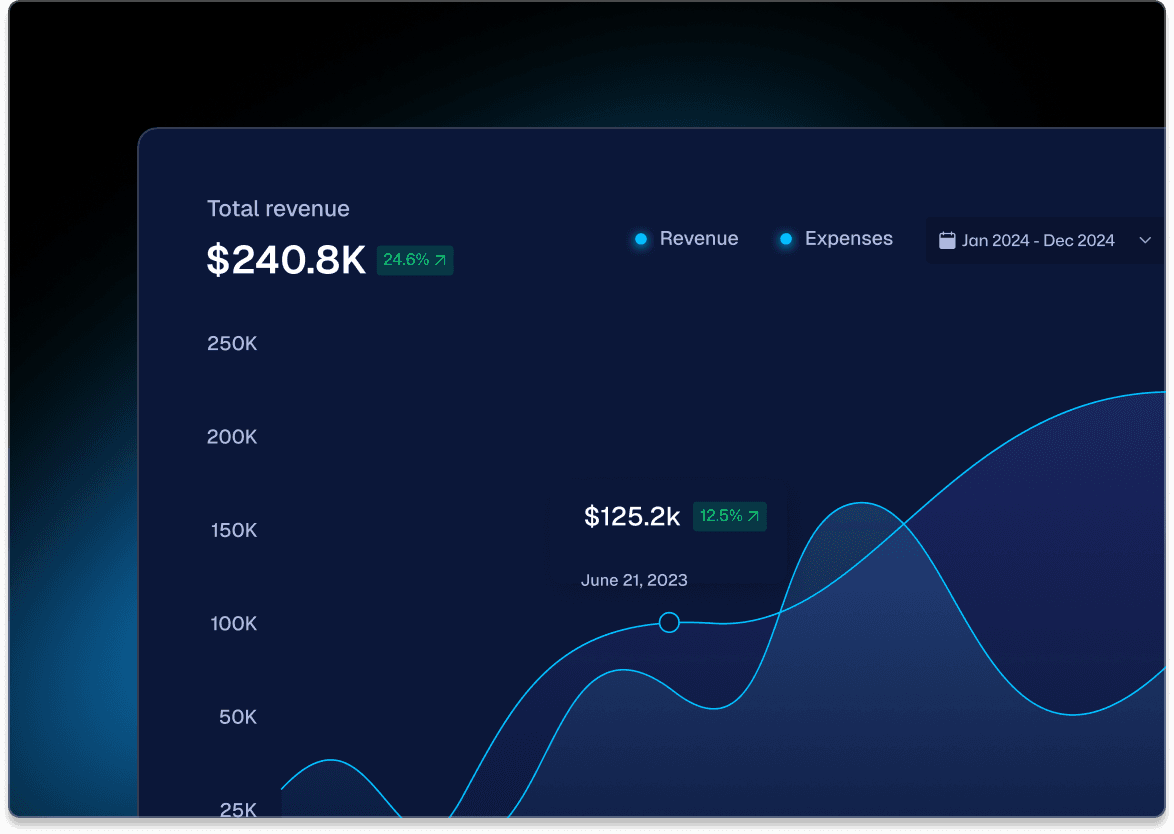The image size is (1174, 834).
Task: Click the Total revenue heading
Action: 278,209
